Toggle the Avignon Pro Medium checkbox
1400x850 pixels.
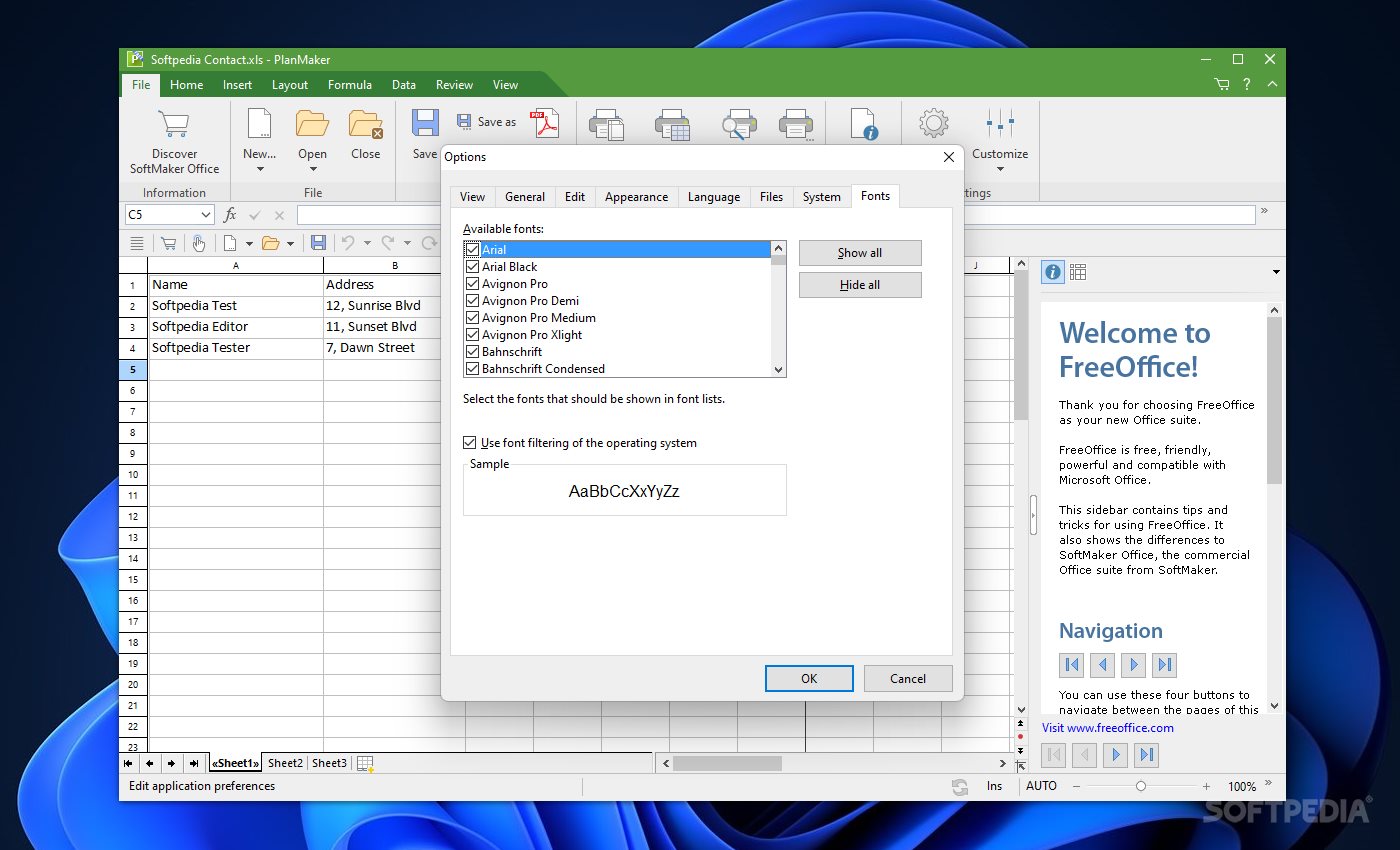pyautogui.click(x=473, y=318)
